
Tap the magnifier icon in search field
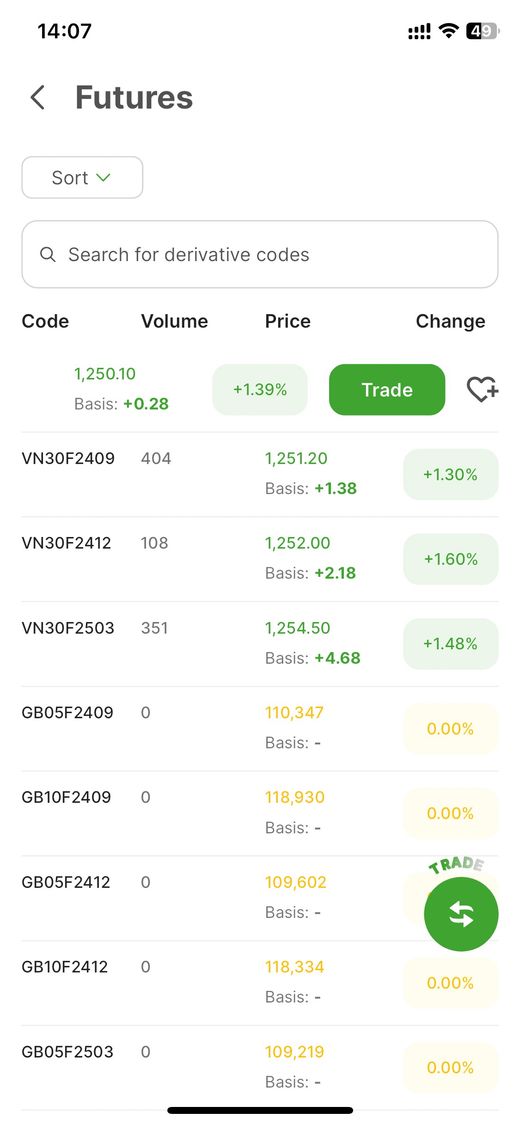[x=48, y=255]
